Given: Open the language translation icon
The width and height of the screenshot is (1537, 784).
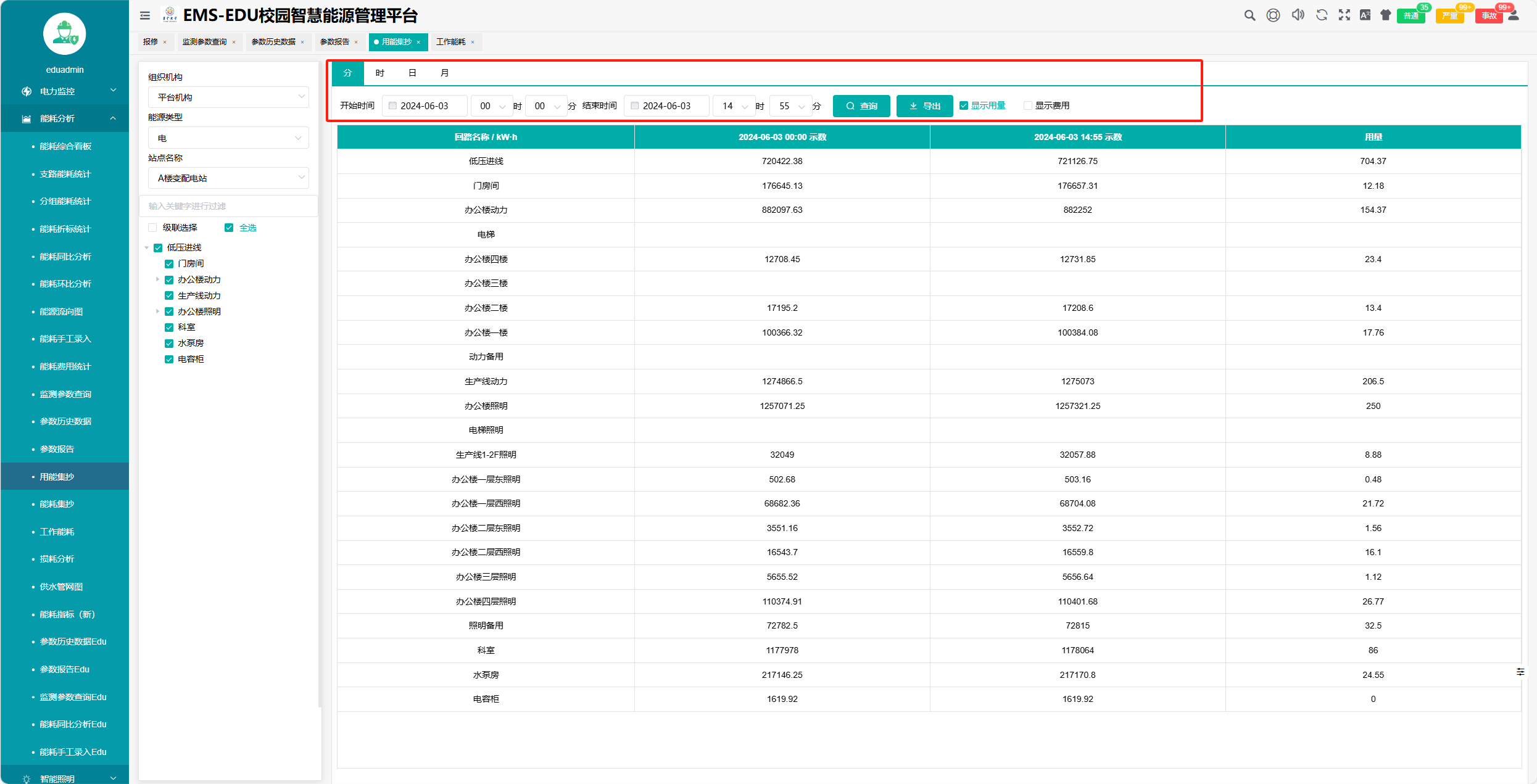Looking at the screenshot, I should pos(1365,15).
